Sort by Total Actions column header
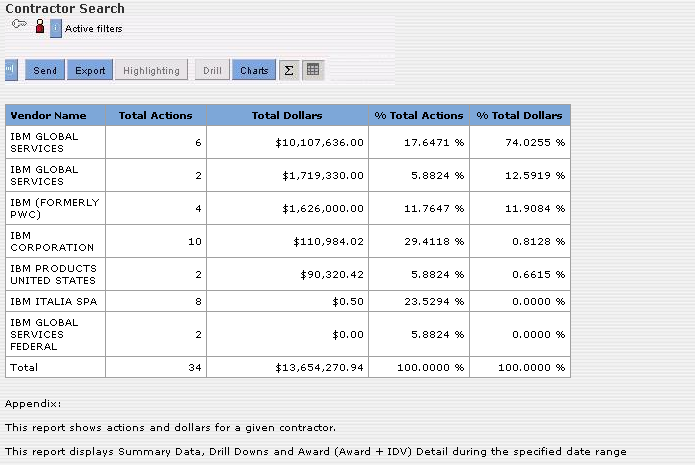The height and width of the screenshot is (465, 695). coord(156,115)
